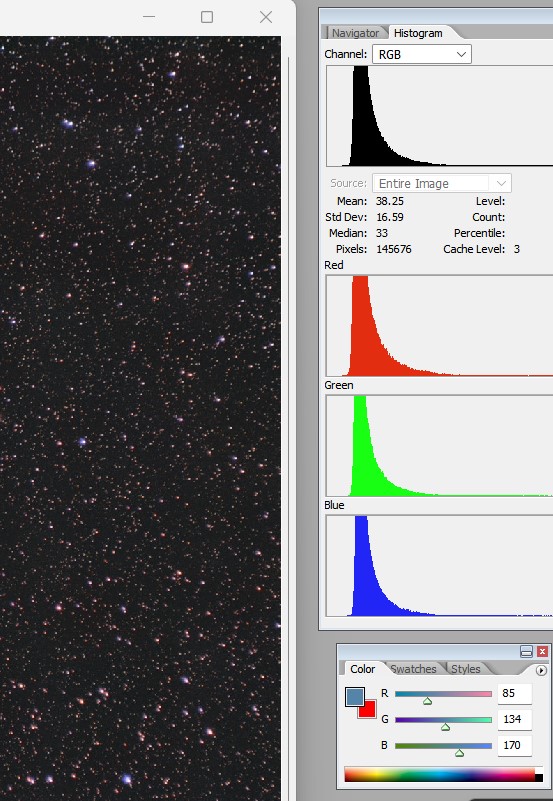Select the Histogram tab
The width and height of the screenshot is (553, 801).
coord(418,33)
